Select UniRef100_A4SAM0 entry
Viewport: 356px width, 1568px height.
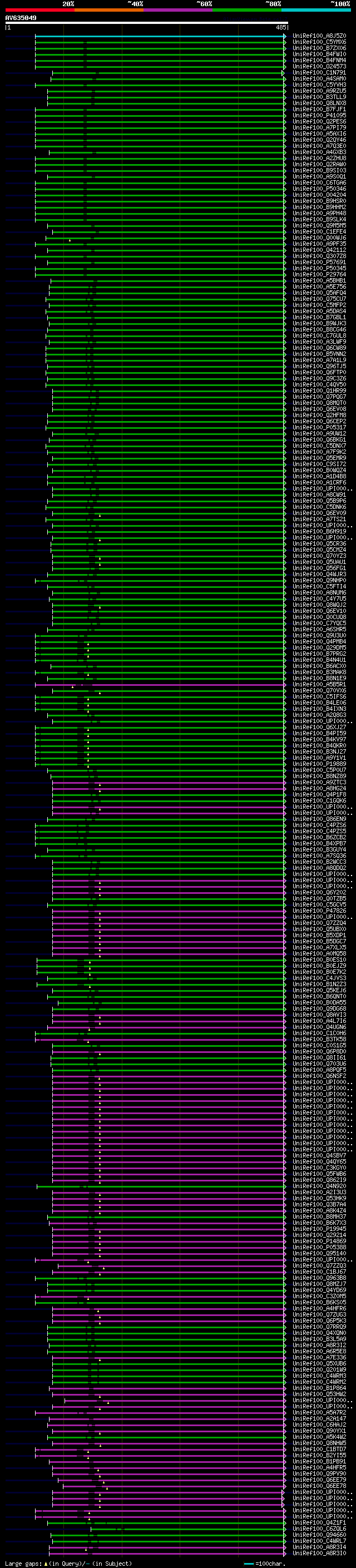(319, 78)
